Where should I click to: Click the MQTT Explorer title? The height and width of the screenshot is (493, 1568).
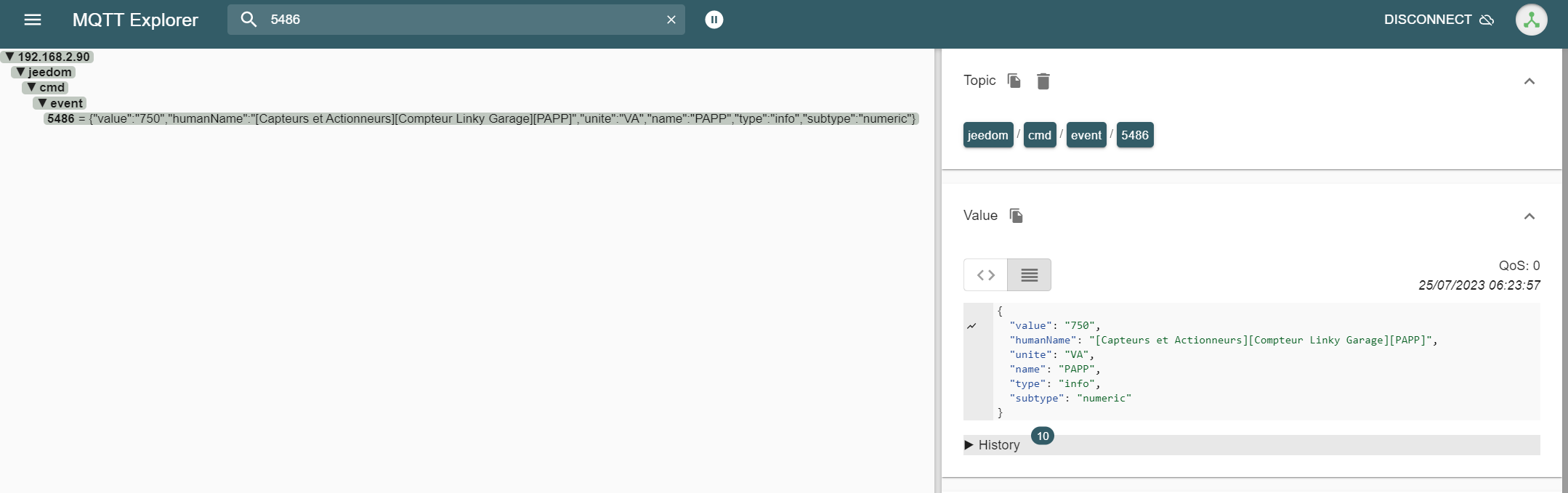pyautogui.click(x=135, y=20)
